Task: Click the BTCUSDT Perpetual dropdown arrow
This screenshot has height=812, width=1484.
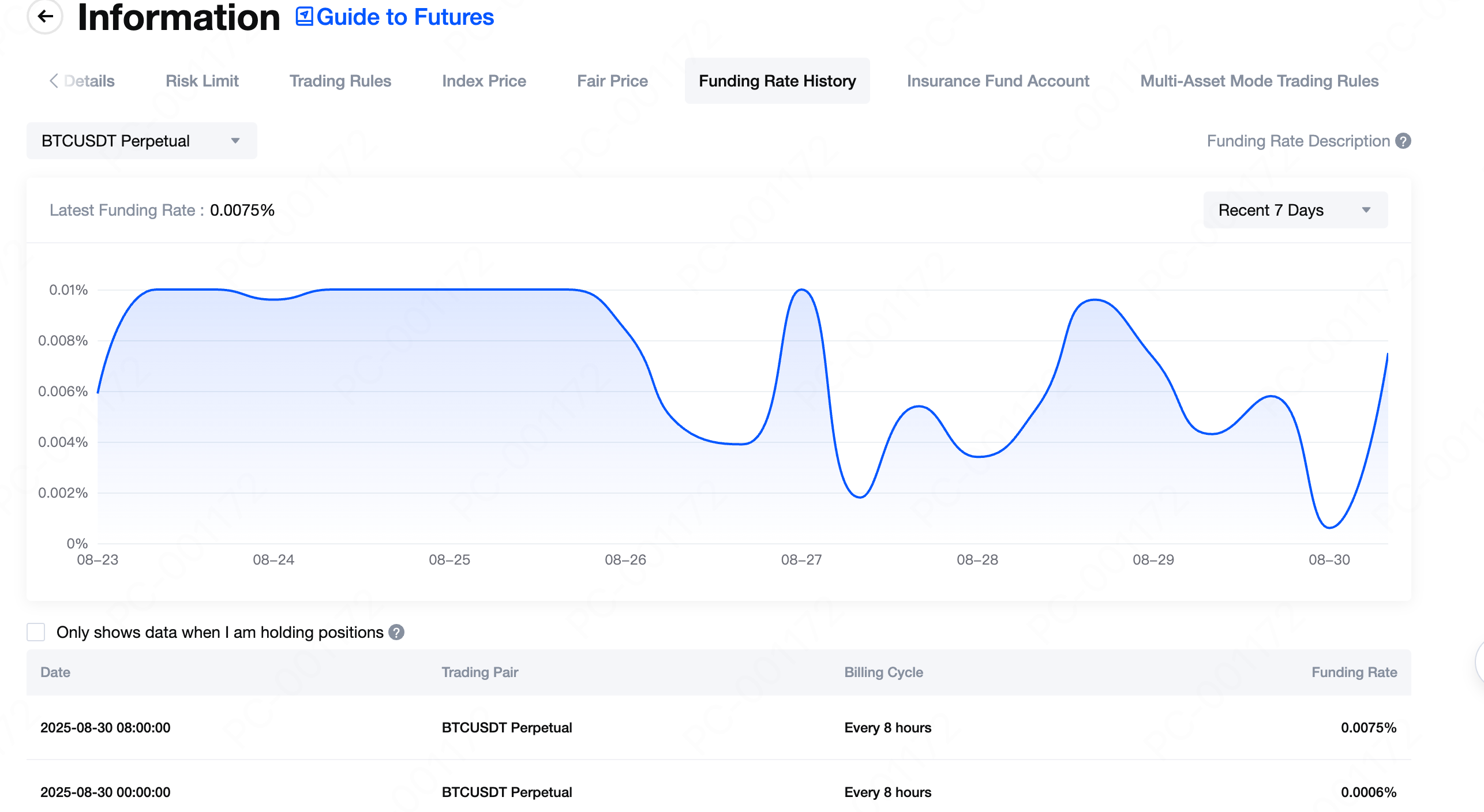Action: pos(235,141)
